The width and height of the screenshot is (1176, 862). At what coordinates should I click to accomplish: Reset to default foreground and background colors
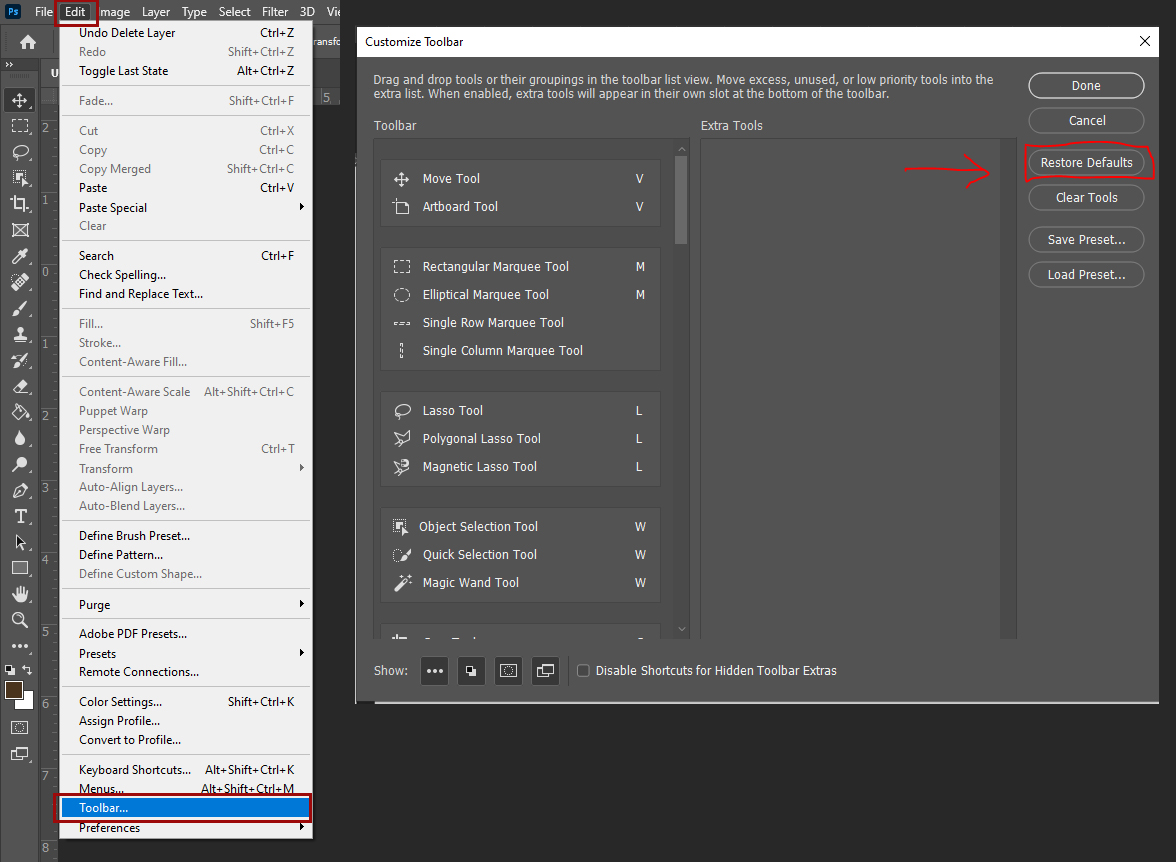coord(10,669)
